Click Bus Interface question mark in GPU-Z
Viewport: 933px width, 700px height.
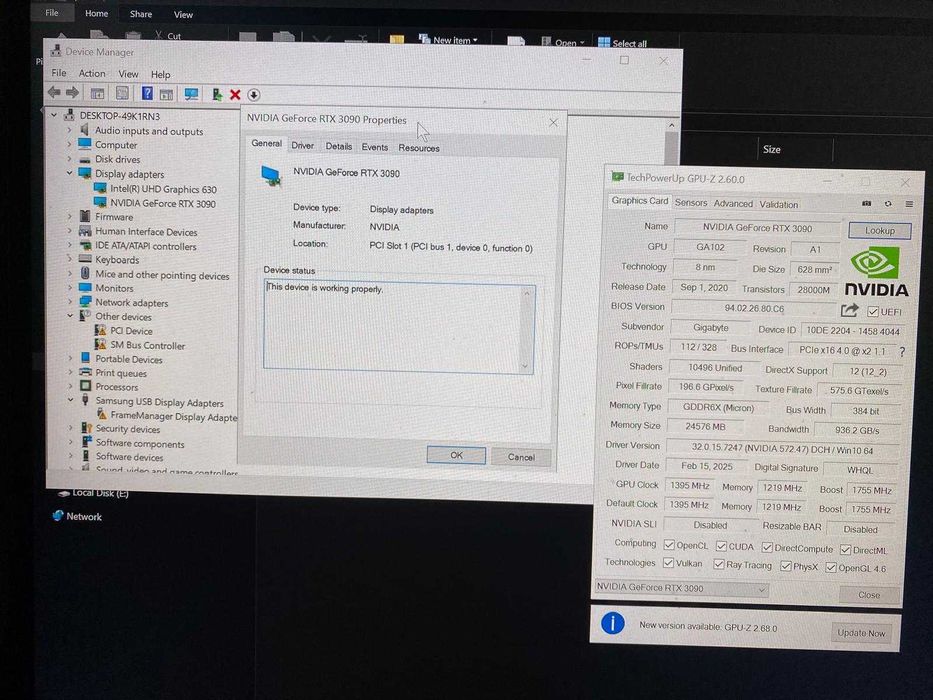coord(903,352)
